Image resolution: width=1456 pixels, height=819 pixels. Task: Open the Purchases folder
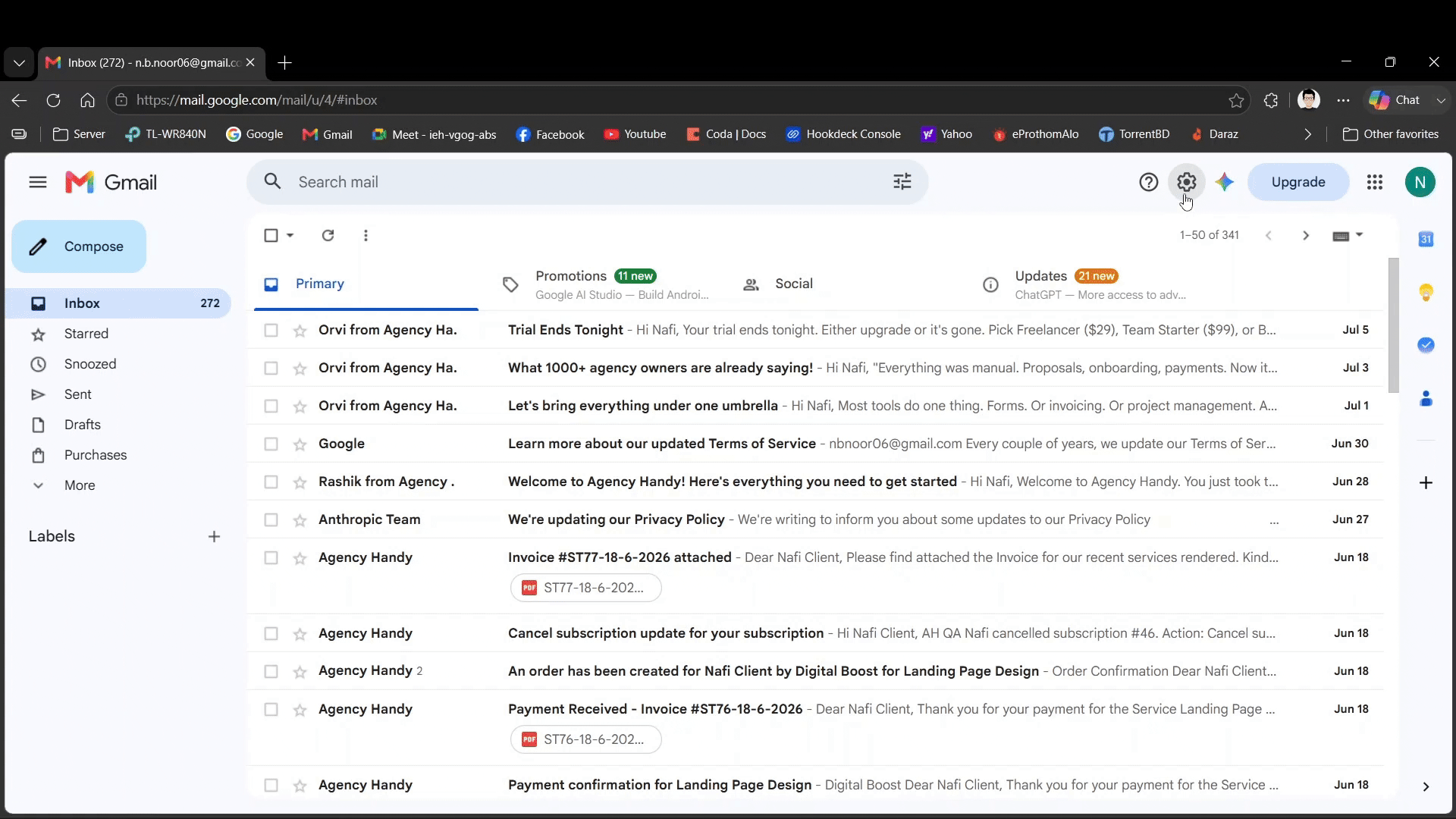pyautogui.click(x=96, y=455)
